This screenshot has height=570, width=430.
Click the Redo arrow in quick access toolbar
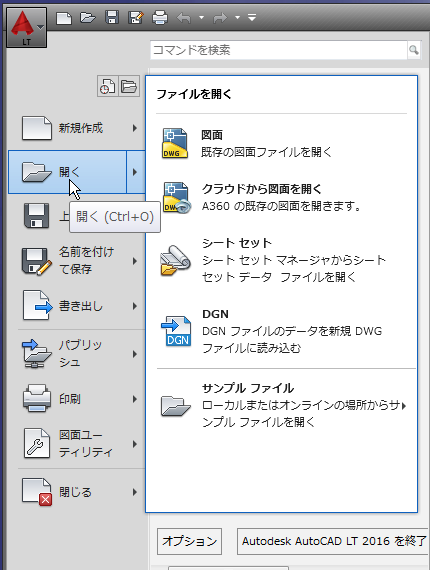click(x=220, y=17)
